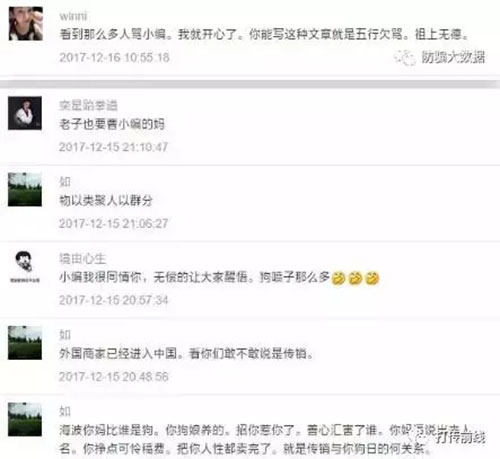Click the cartoon face avatar of 境由心生
The height and width of the screenshot is (459, 500).
pos(25,266)
